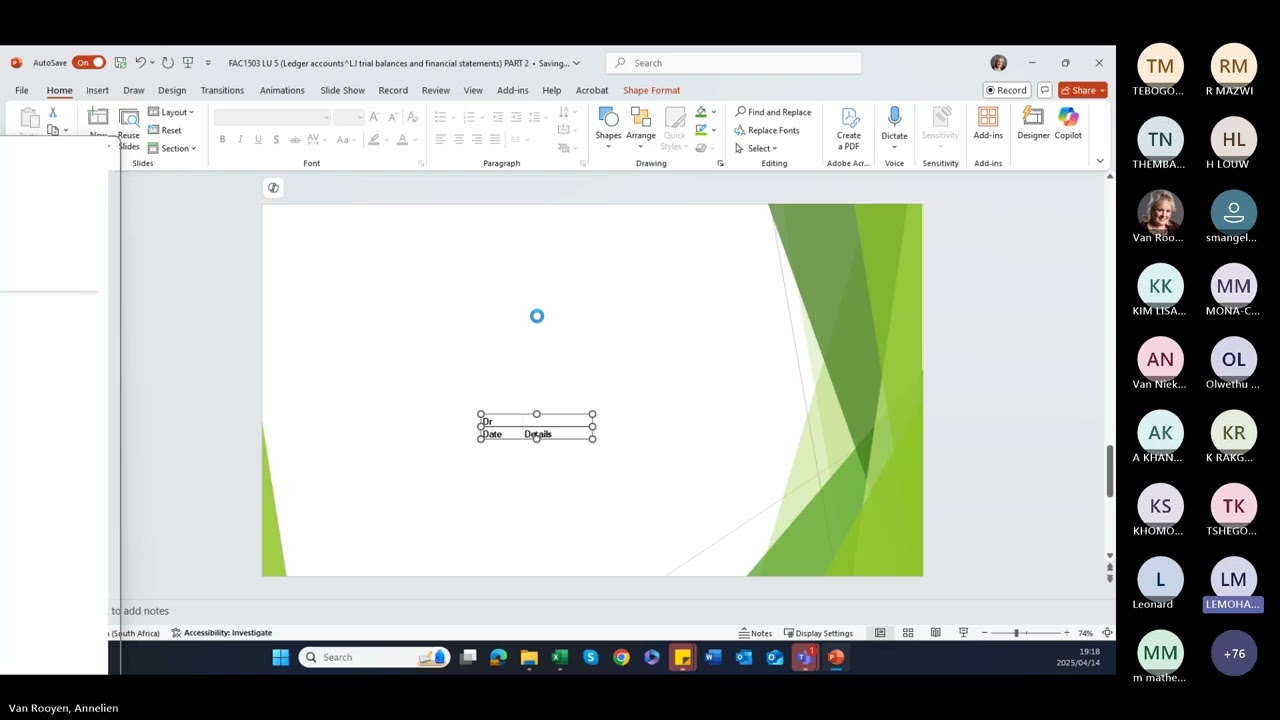Click the Record button near Share
Screen dimensions: 1280x720
pos(1007,90)
